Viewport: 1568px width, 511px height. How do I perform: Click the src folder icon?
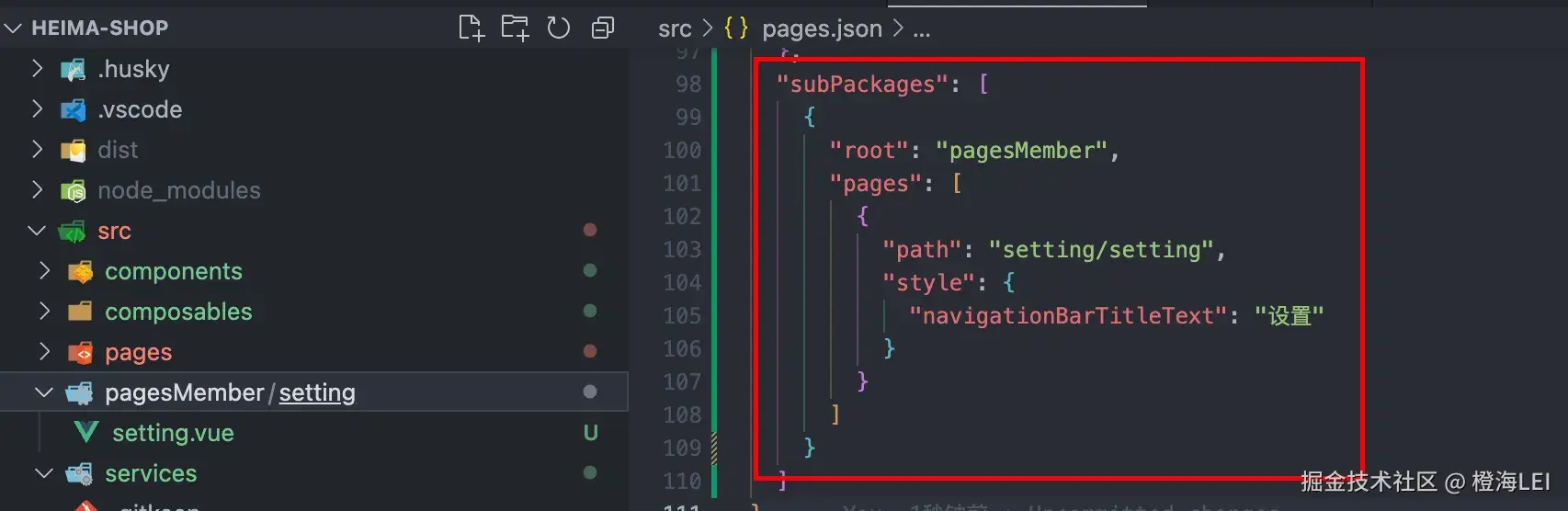click(x=73, y=232)
